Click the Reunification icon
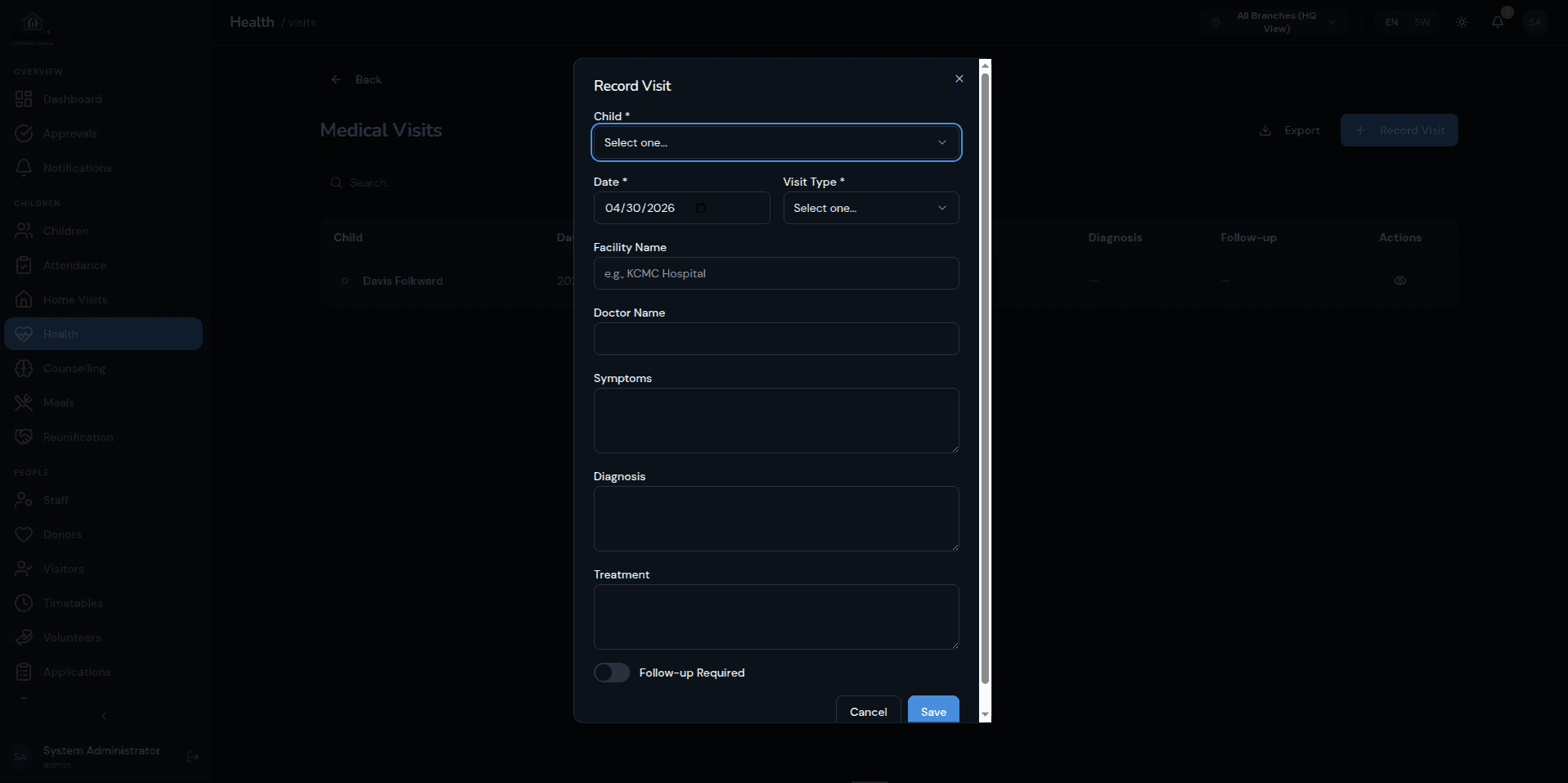This screenshot has height=783, width=1568. tap(24, 437)
